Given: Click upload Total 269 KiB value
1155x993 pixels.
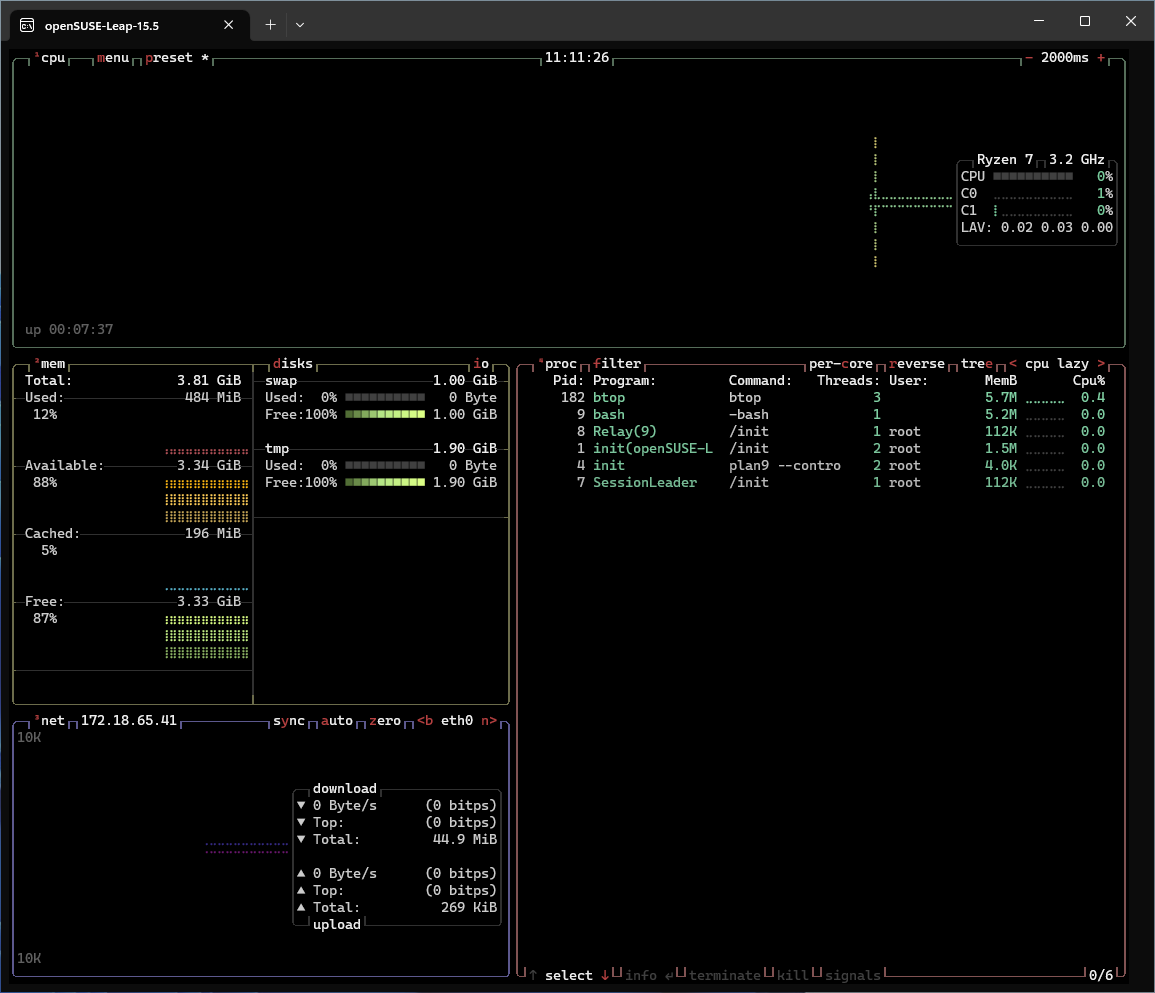Looking at the screenshot, I should [x=469, y=908].
